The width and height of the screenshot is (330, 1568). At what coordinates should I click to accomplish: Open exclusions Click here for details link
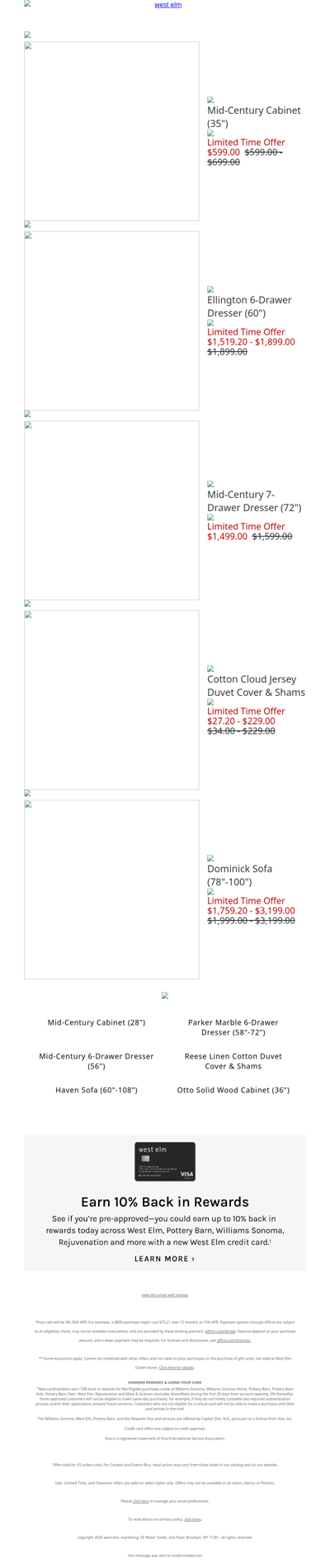coord(177,1368)
